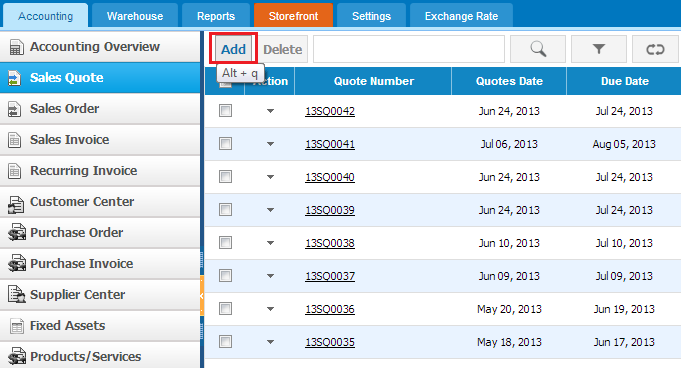Click the Accounting Overview calculator icon

pos(16,47)
